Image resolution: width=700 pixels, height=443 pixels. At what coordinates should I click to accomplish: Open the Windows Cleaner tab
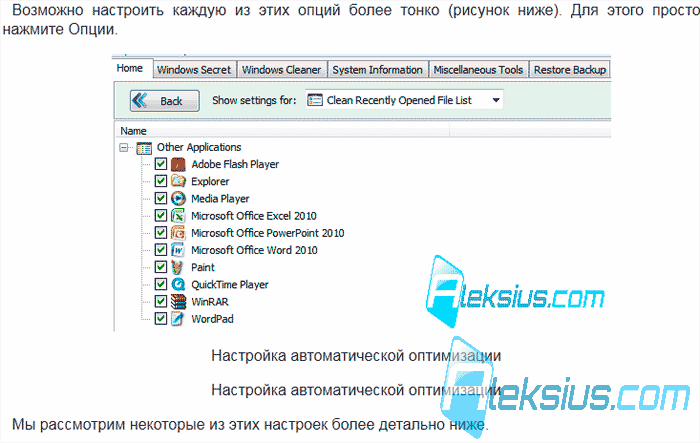tap(282, 70)
